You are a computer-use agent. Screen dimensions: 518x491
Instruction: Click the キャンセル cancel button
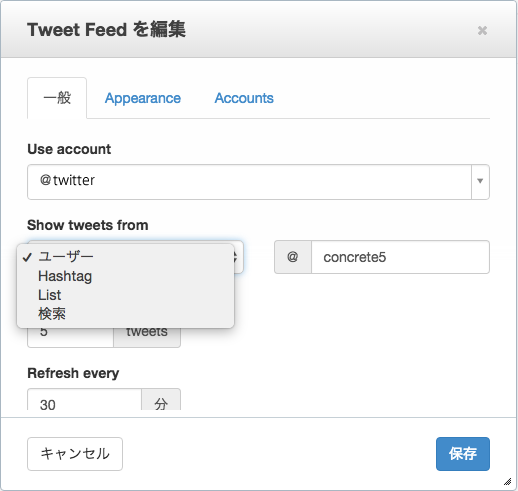[75, 454]
